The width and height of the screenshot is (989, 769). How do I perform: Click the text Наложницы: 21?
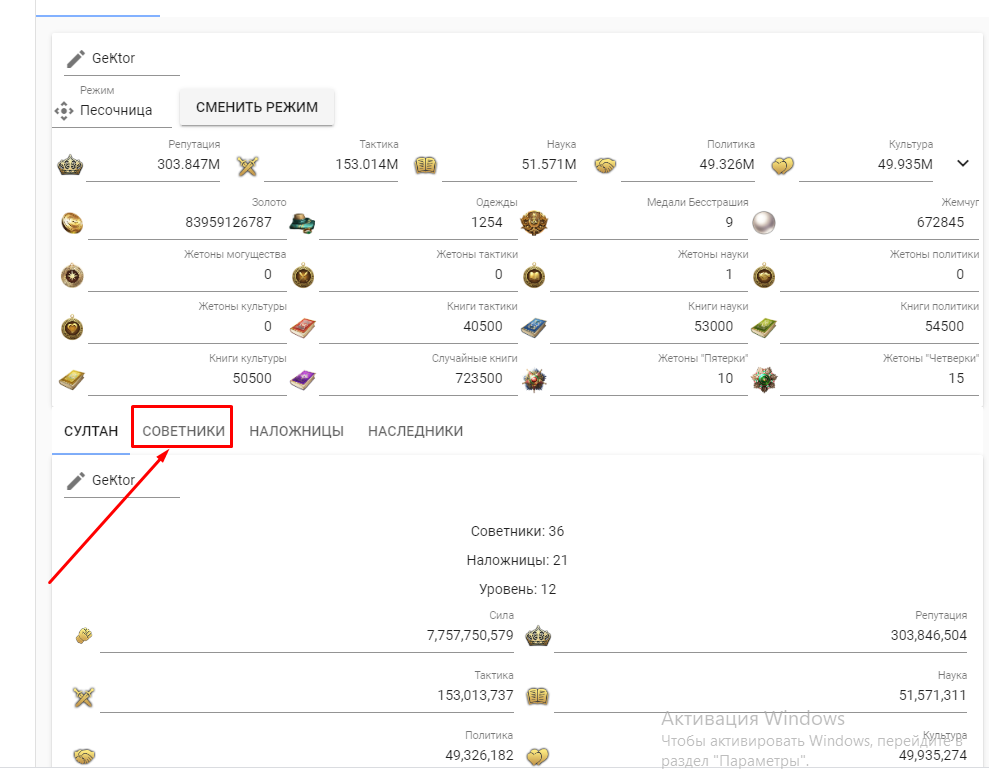click(x=517, y=560)
